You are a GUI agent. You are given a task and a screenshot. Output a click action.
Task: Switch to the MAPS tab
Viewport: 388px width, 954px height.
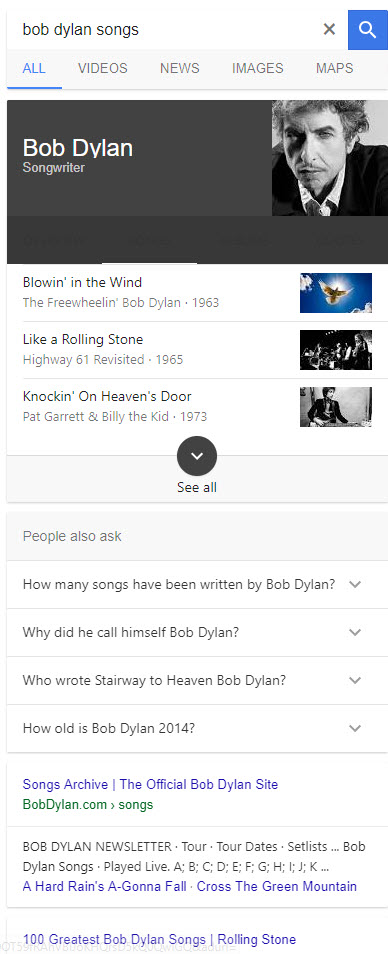pyautogui.click(x=334, y=68)
